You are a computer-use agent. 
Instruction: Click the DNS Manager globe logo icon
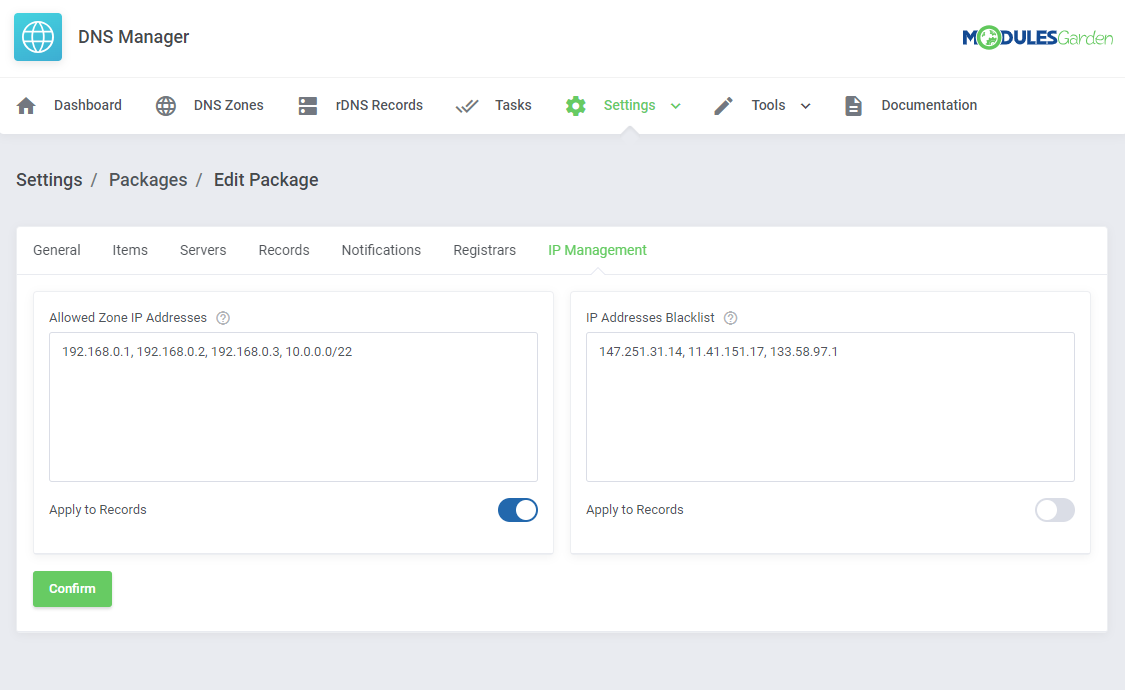coord(38,37)
